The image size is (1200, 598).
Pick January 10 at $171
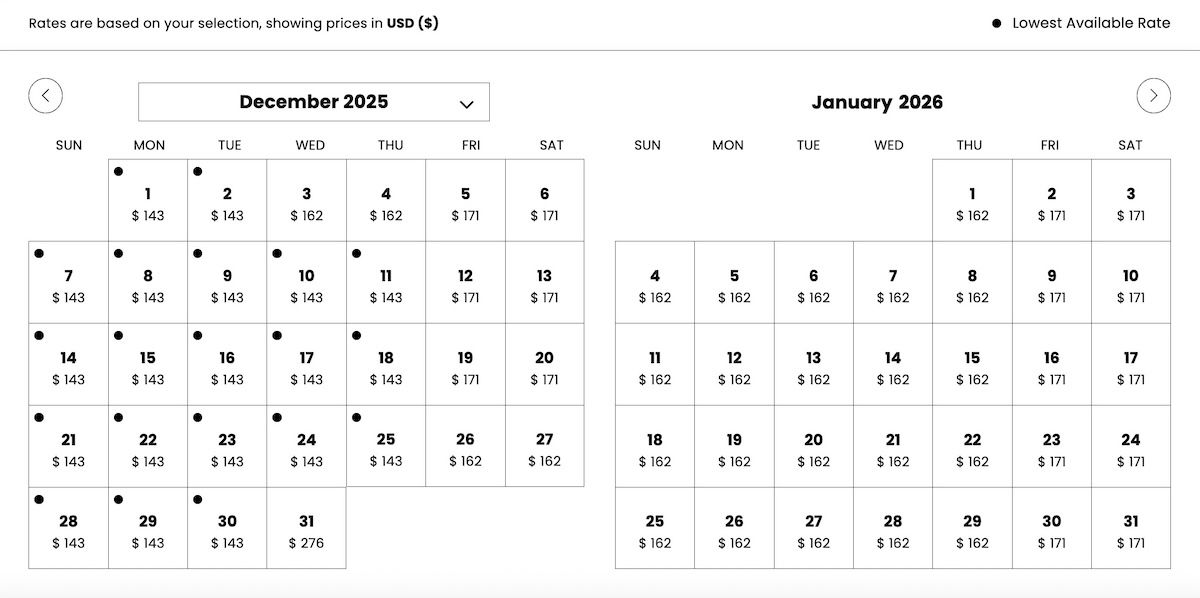point(1130,283)
